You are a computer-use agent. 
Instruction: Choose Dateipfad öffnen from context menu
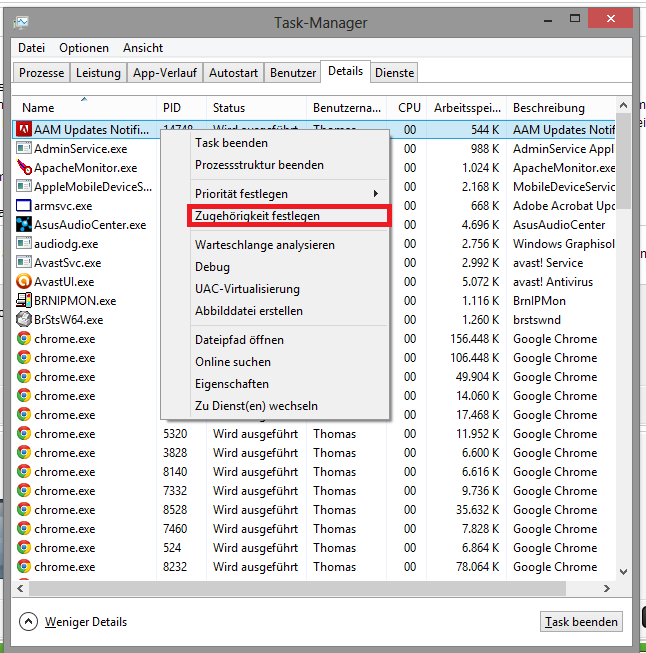point(239,340)
